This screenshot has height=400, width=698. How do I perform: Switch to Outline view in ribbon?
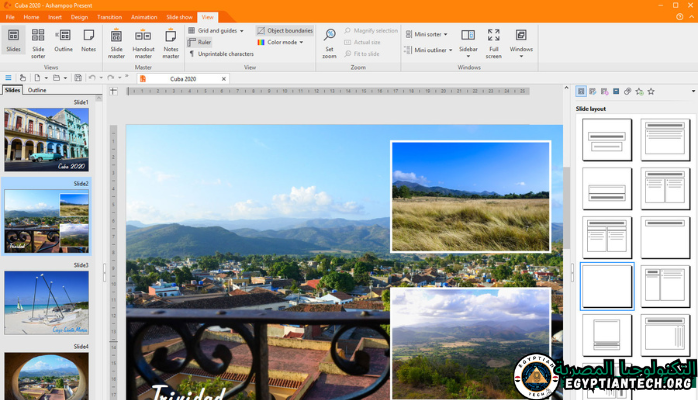[x=63, y=40]
